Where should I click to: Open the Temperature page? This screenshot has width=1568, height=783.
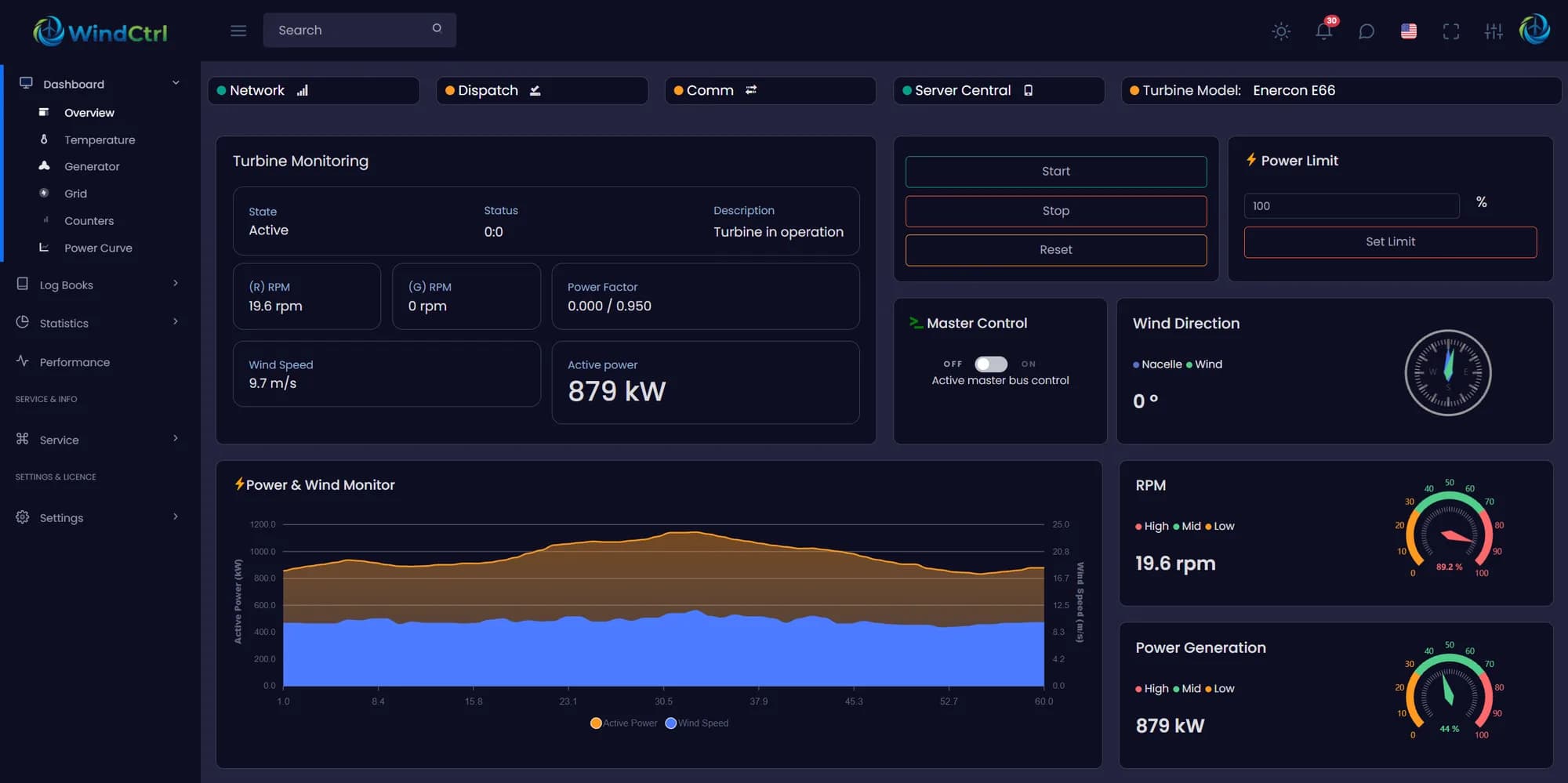pos(100,140)
